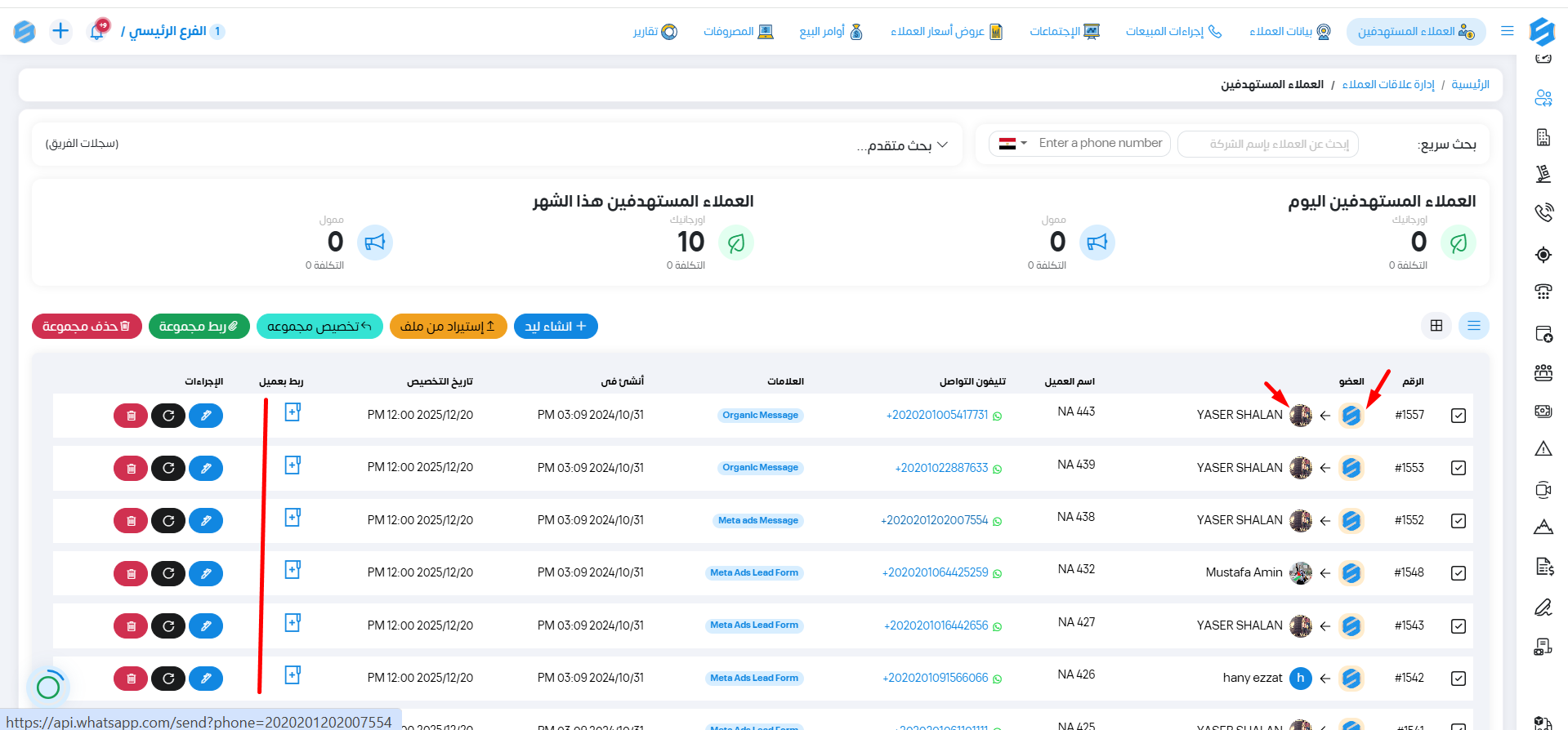
Task: Open the تقارير reports menu
Action: [x=654, y=31]
